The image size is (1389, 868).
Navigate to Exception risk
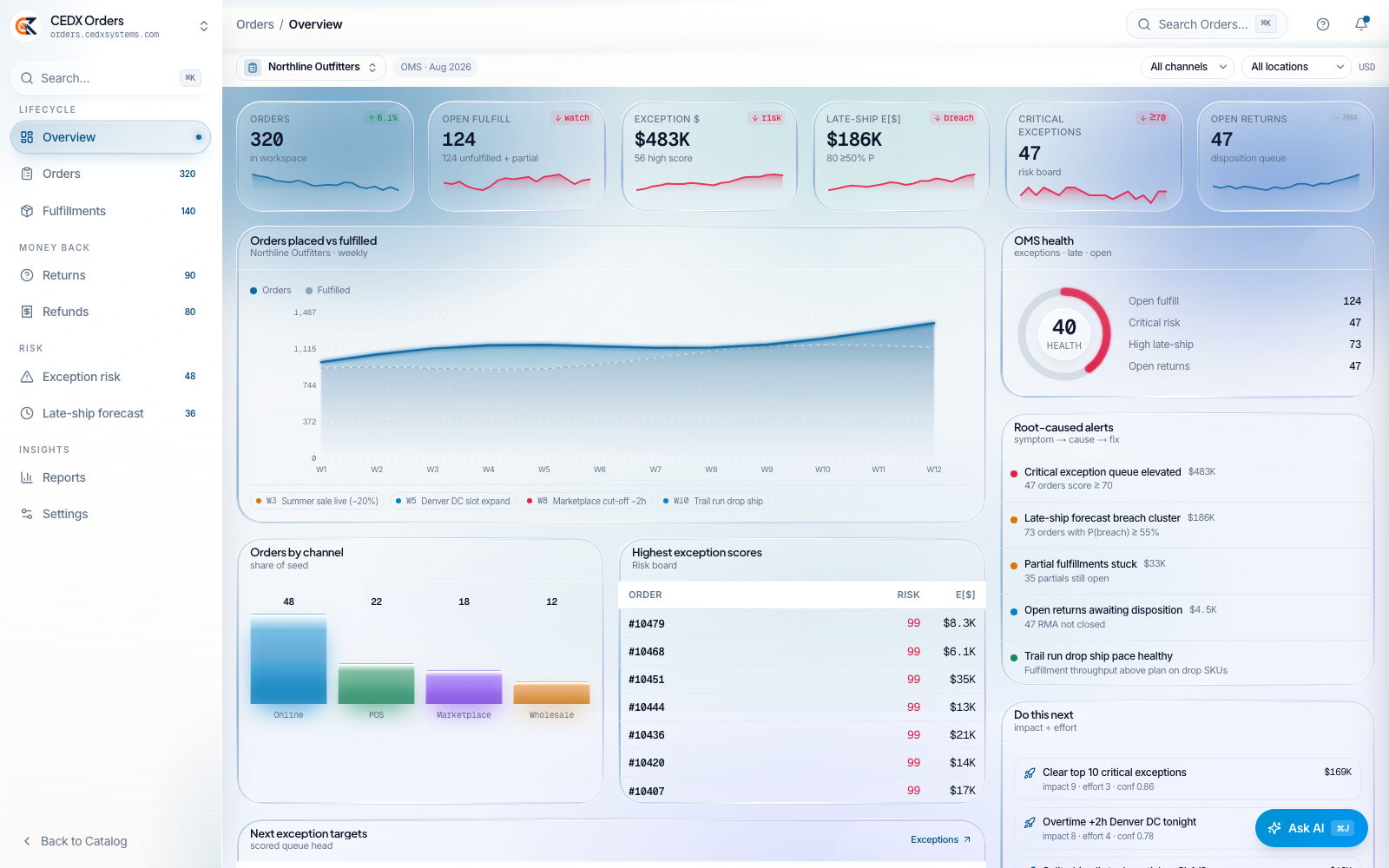(x=110, y=377)
